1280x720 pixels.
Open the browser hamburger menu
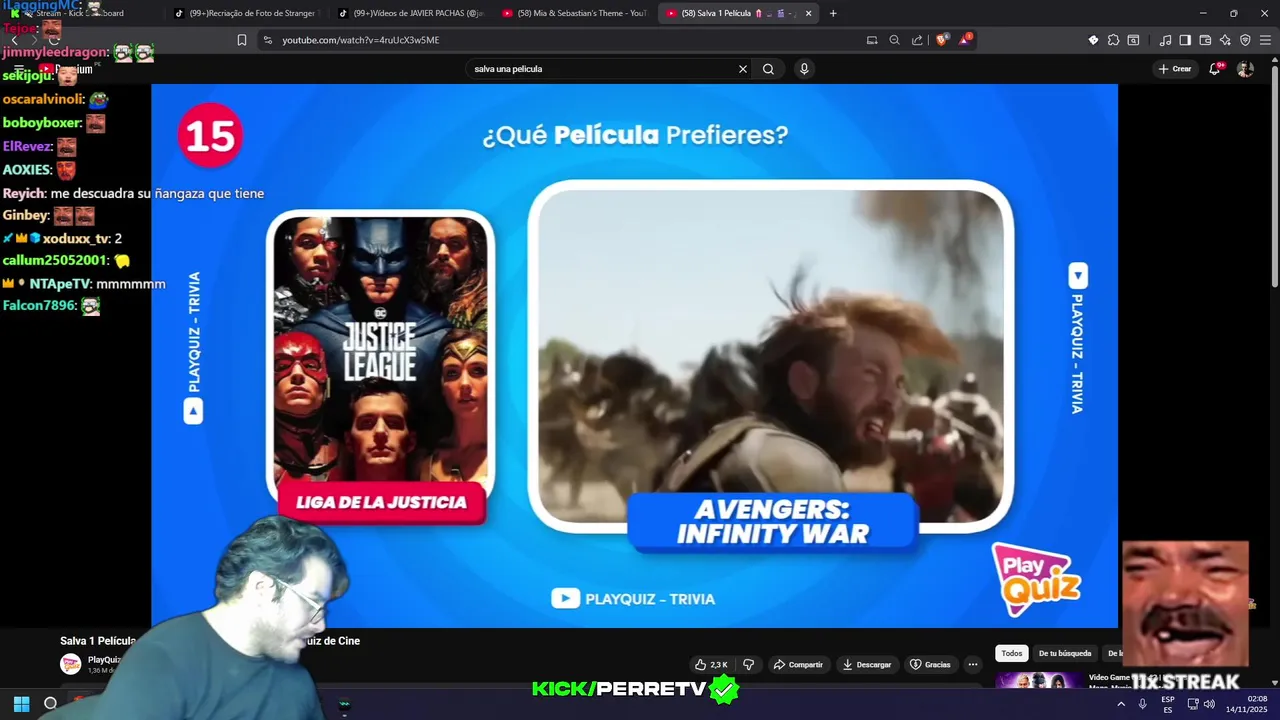(1265, 40)
